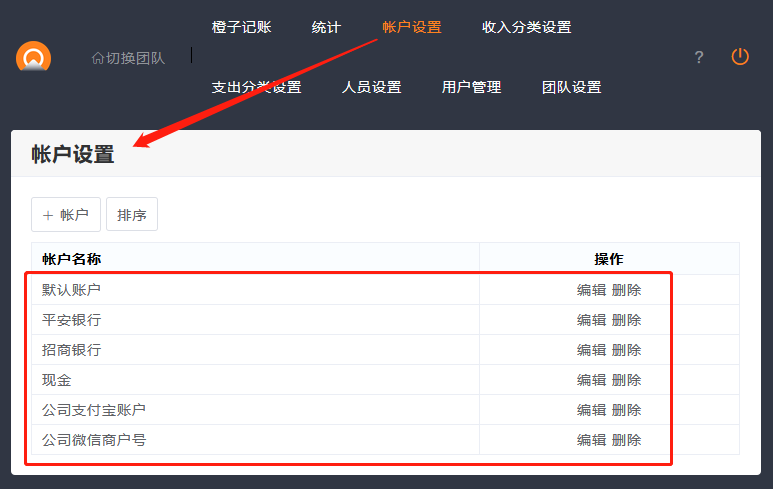Select the 帐户设置 menu item
This screenshot has height=489, width=773.
click(x=411, y=27)
